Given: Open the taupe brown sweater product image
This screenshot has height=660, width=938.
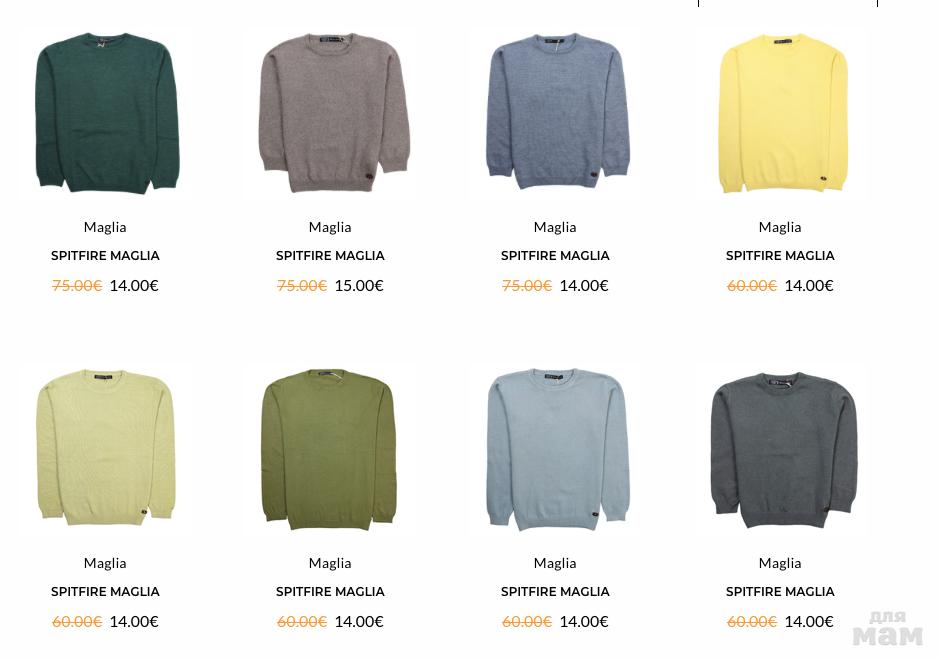Looking at the screenshot, I should click(x=330, y=111).
